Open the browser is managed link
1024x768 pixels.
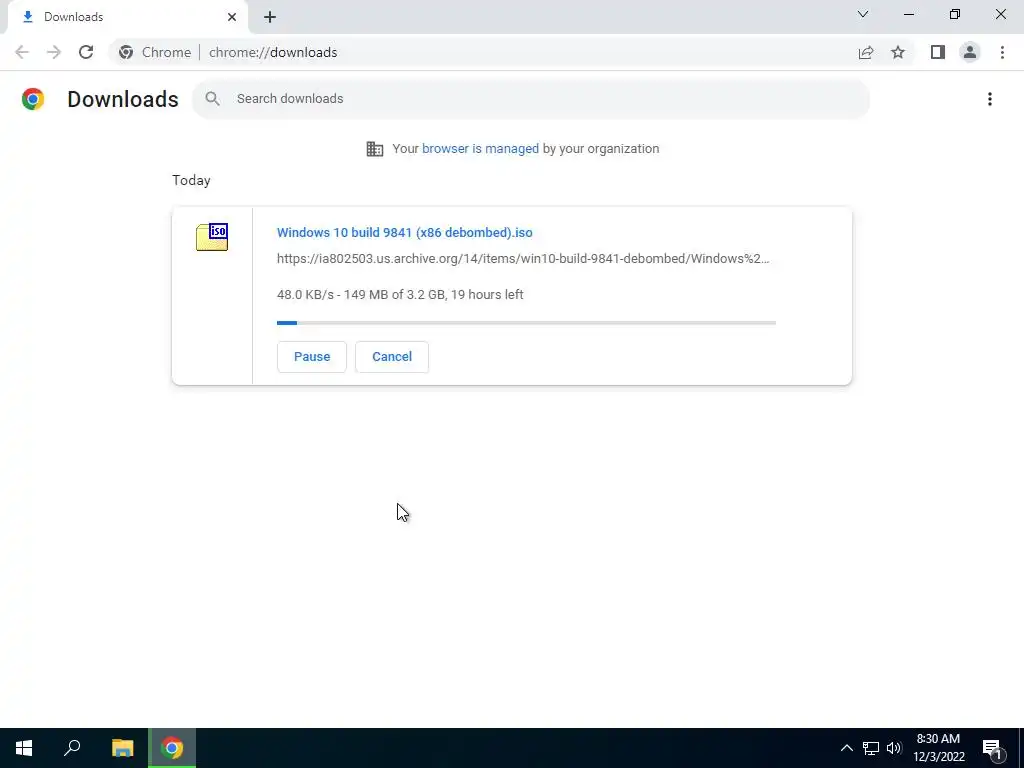480,149
